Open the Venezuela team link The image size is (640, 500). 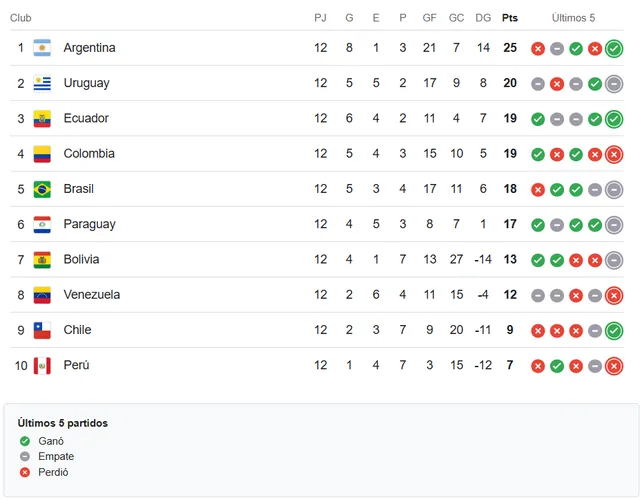tap(92, 295)
